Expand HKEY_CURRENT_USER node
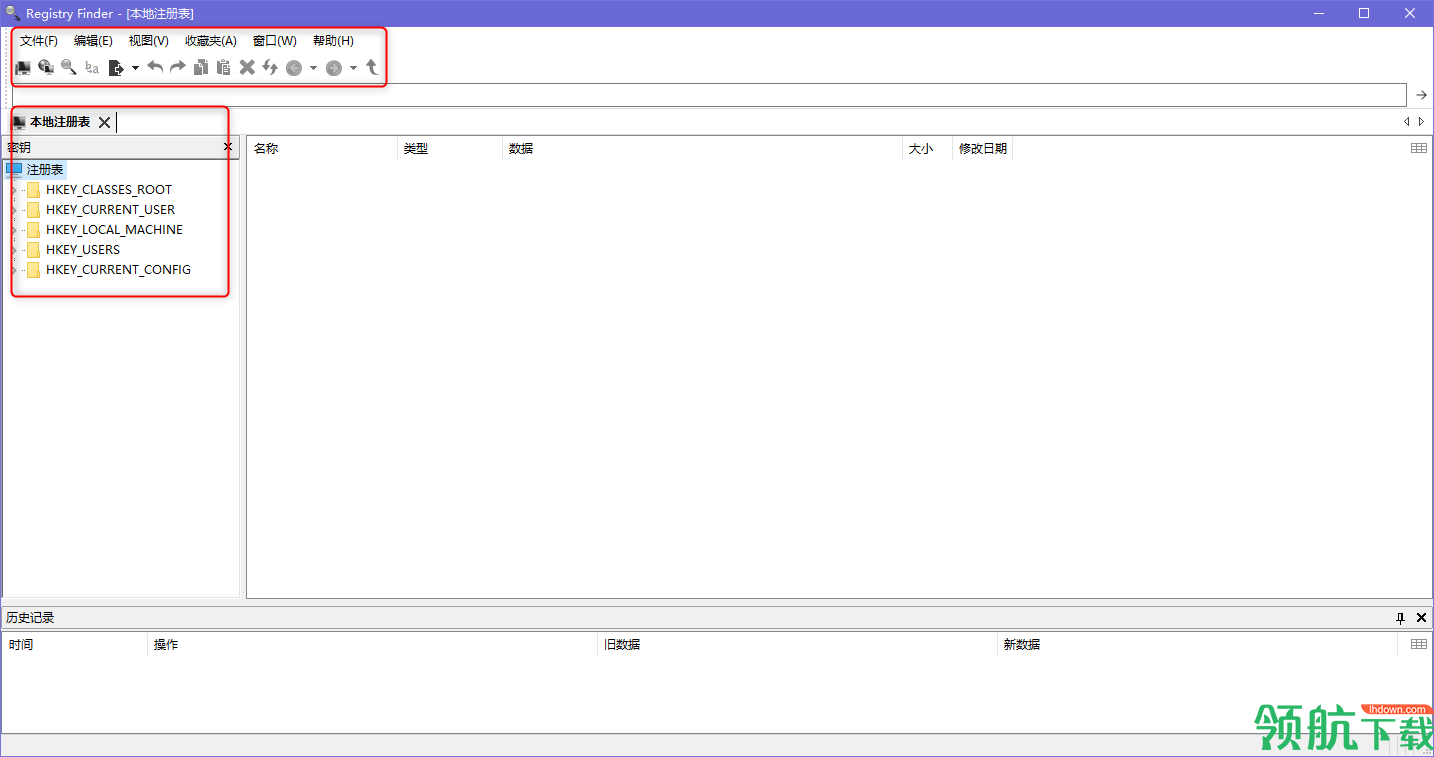This screenshot has height=757, width=1434. click(13, 210)
